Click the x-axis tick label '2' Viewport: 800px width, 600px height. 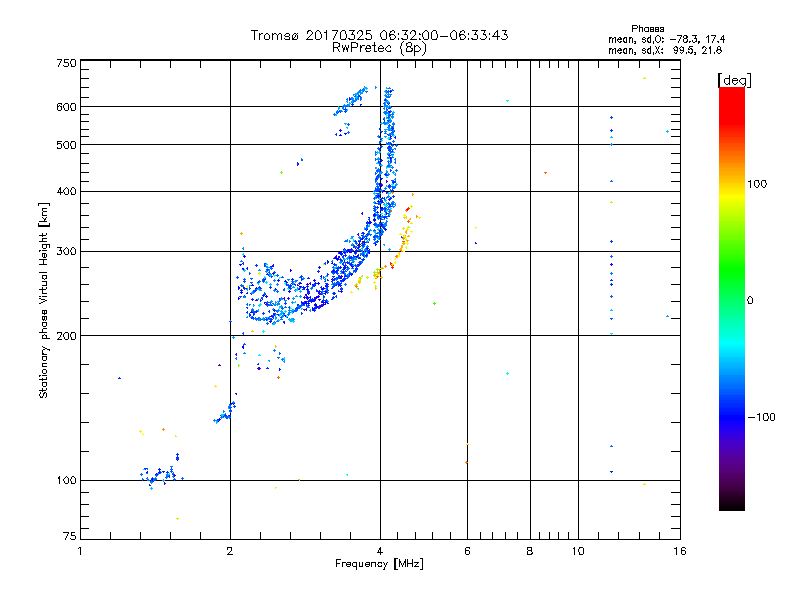230,551
